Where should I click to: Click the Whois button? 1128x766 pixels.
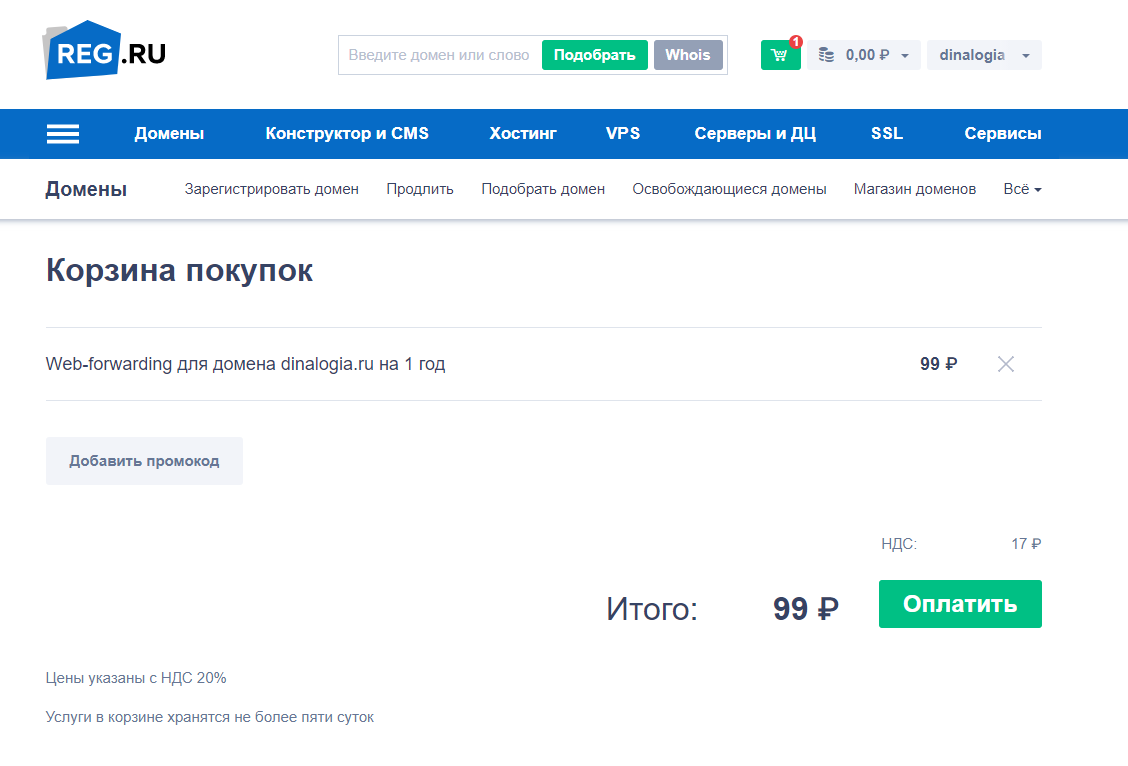pyautogui.click(x=688, y=55)
